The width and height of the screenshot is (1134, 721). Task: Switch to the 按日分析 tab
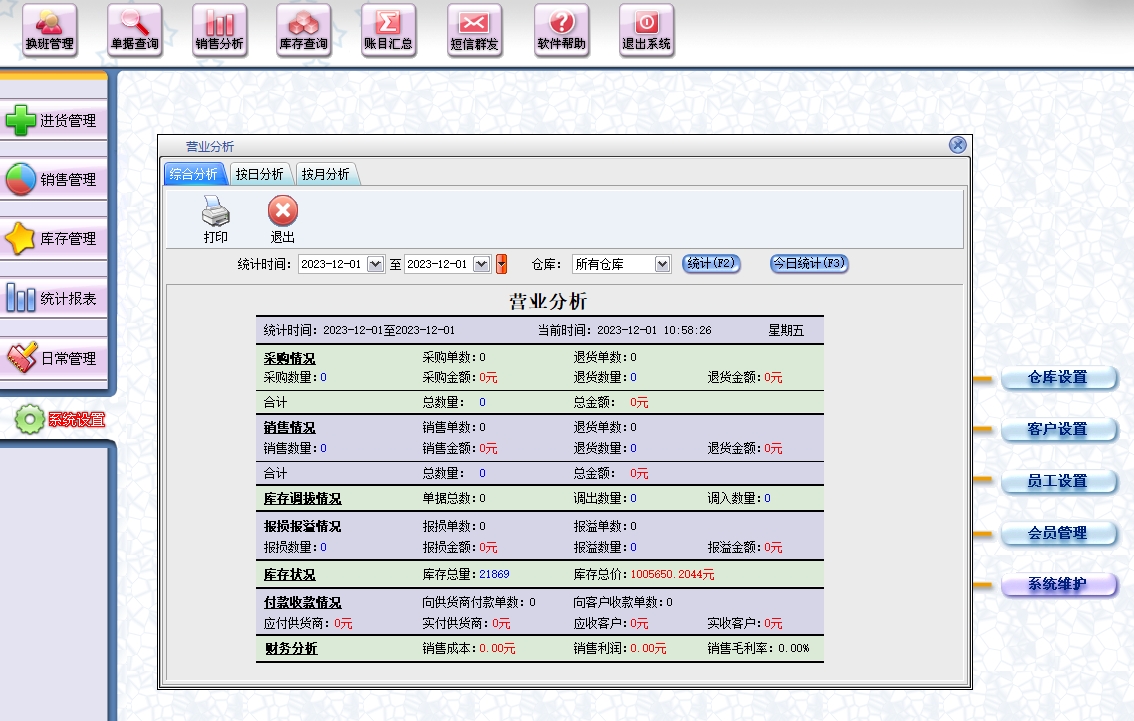click(260, 174)
